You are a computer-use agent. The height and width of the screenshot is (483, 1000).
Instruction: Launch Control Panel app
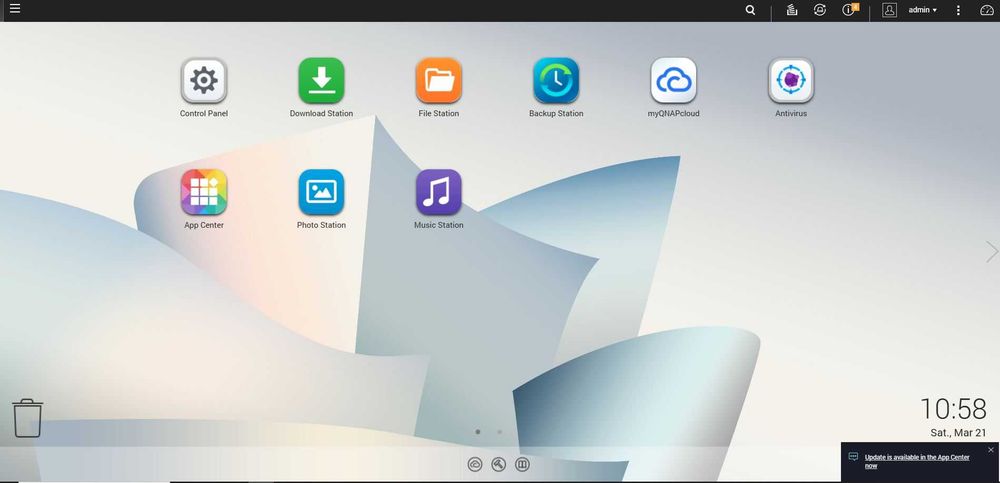(x=204, y=80)
